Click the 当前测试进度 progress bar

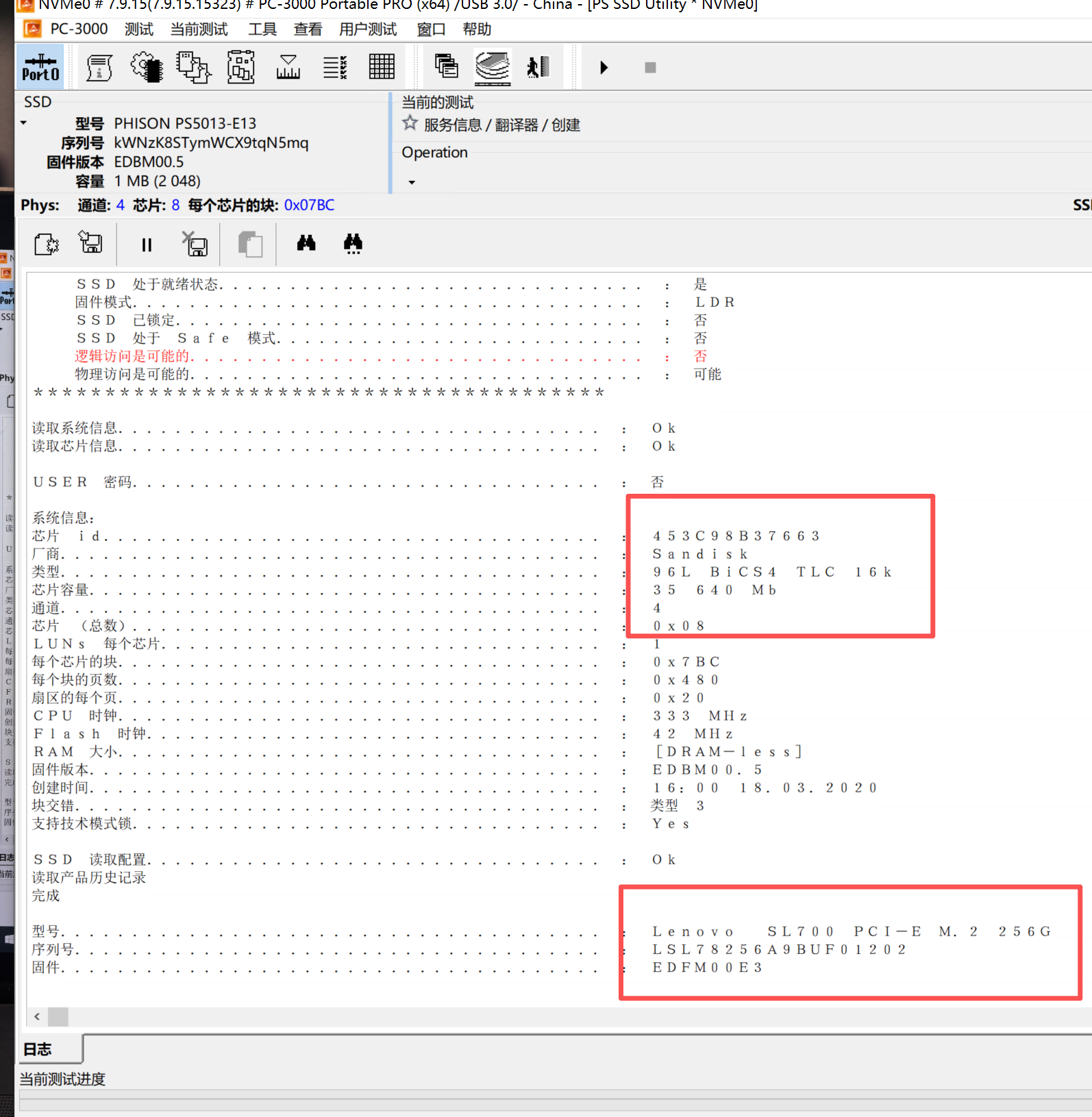[556, 1101]
